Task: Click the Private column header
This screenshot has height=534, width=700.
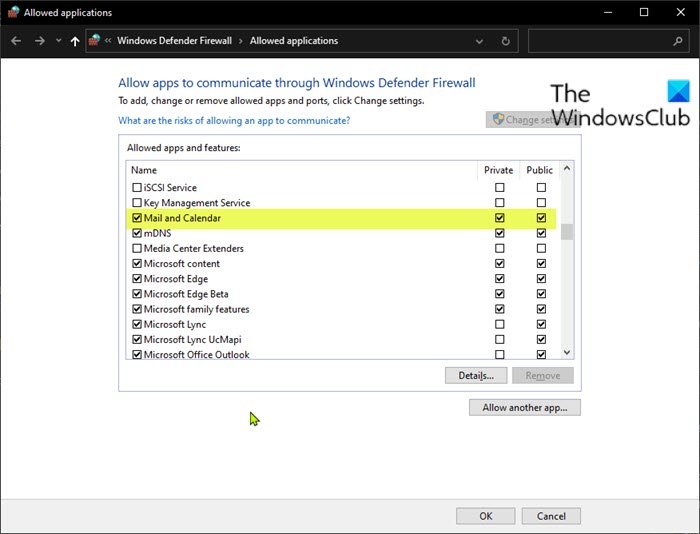Action: pyautogui.click(x=499, y=170)
